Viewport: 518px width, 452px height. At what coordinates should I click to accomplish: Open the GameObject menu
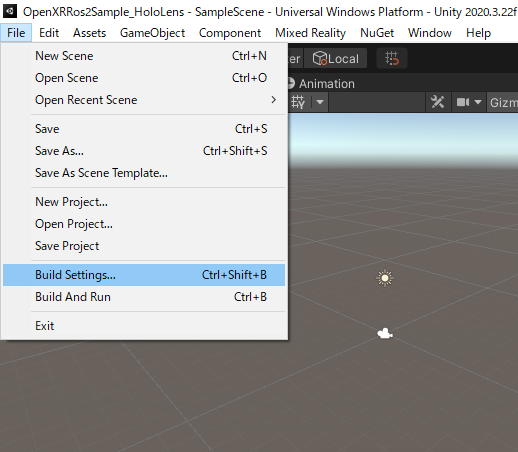pyautogui.click(x=152, y=33)
